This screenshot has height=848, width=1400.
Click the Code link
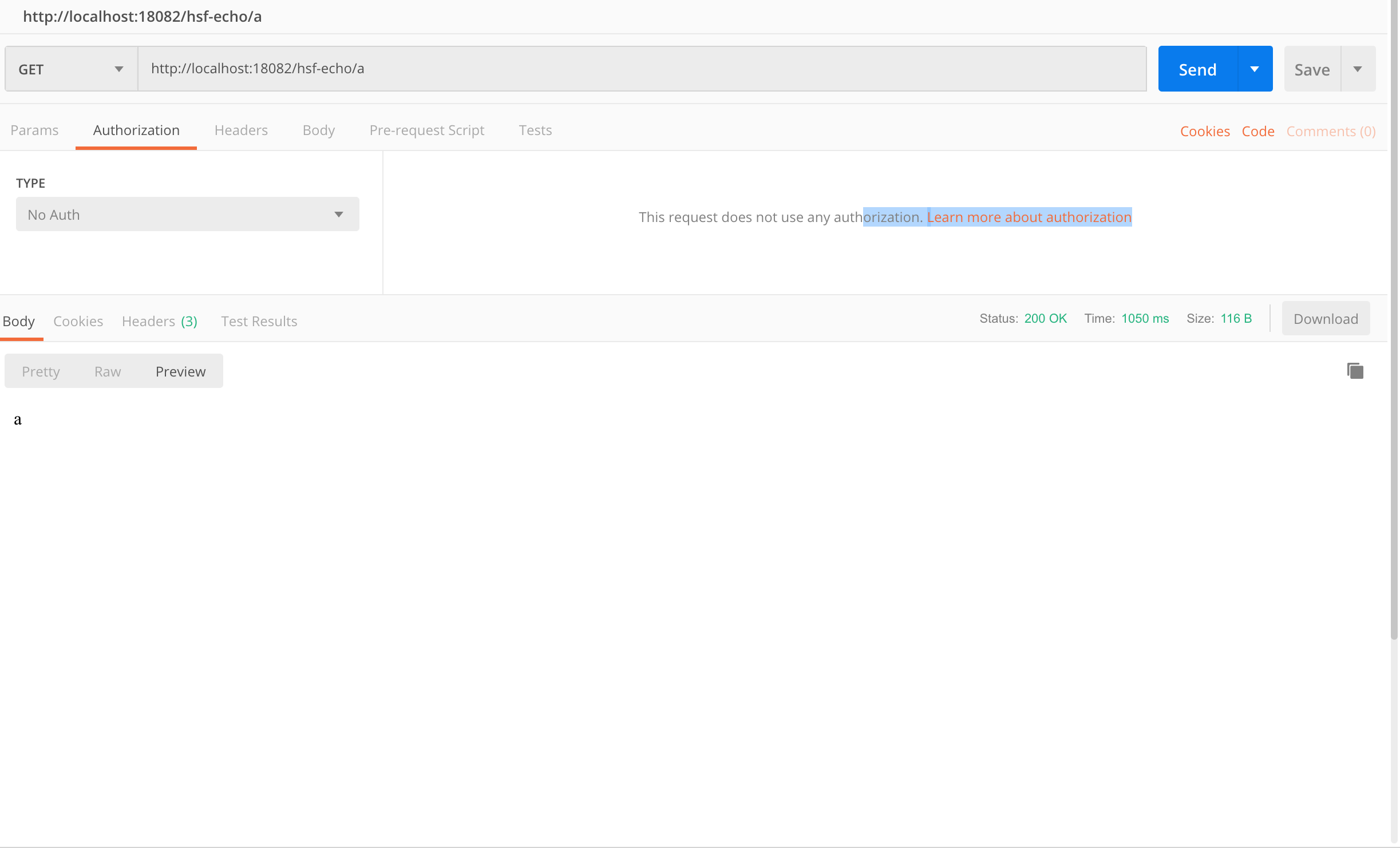[x=1258, y=132]
